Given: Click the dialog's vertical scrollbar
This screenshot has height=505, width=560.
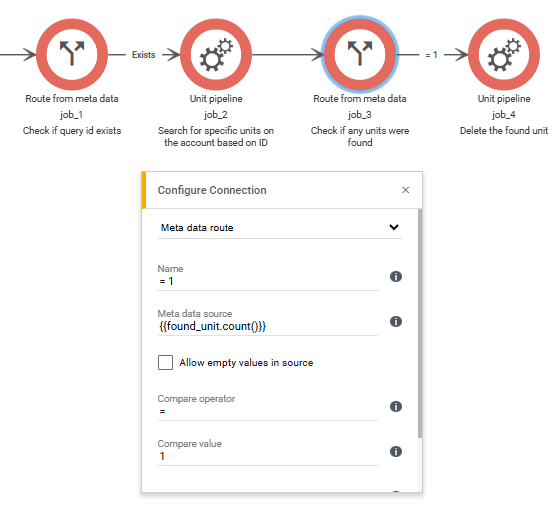Looking at the screenshot, I should pyautogui.click(x=420, y=323).
